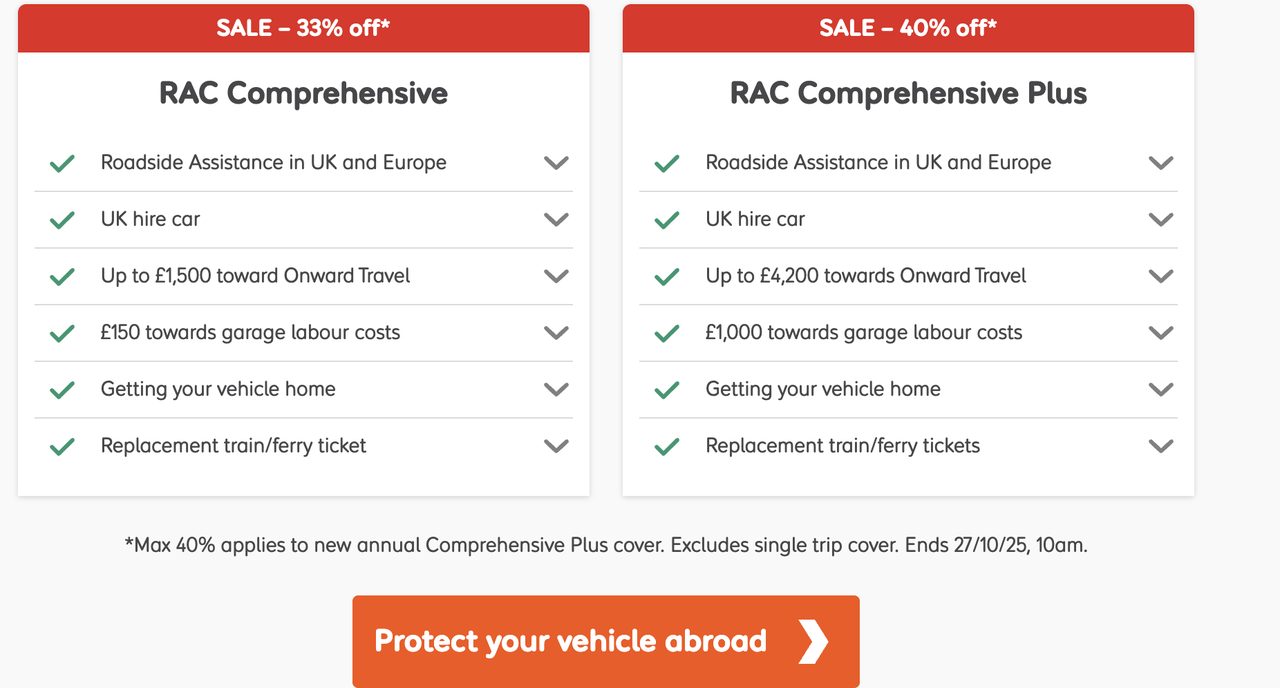Expand Roadside Assistance chevron under RAC Comprehensive

[556, 163]
